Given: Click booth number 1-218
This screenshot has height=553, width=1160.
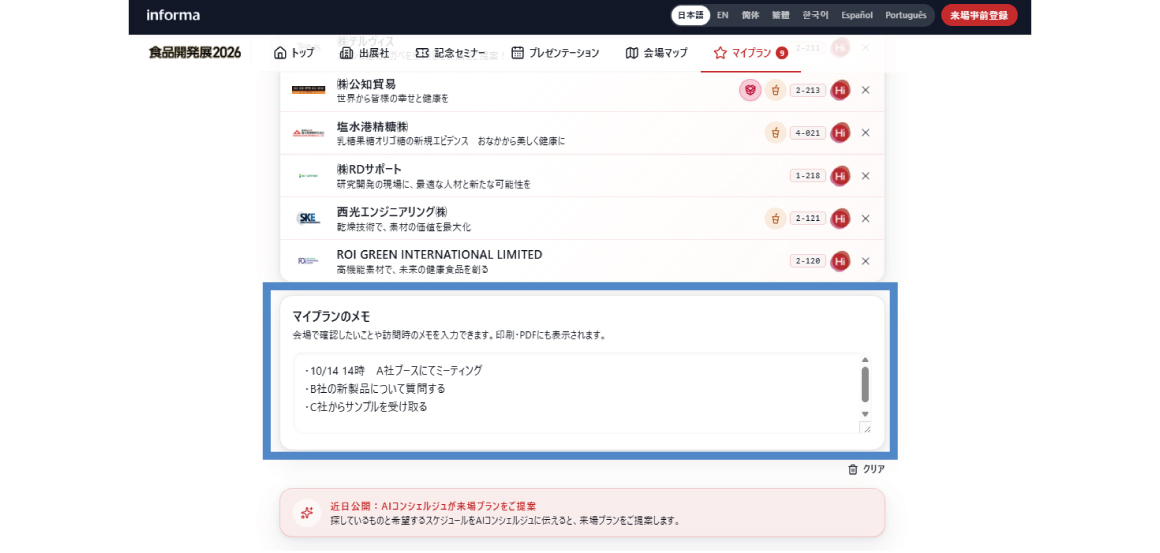Looking at the screenshot, I should tap(808, 176).
